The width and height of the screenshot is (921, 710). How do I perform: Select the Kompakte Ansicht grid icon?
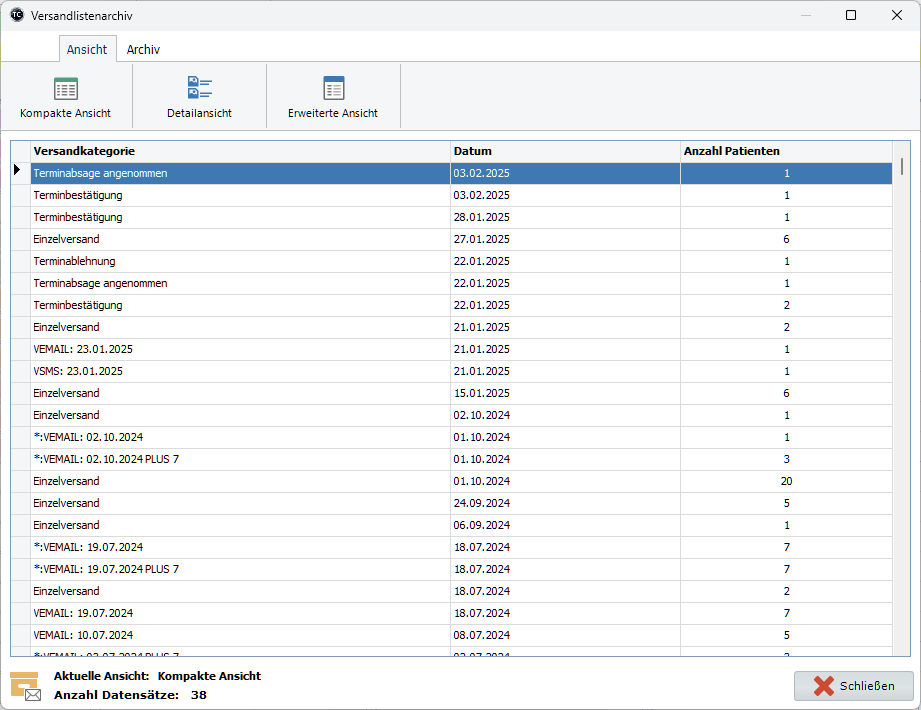pyautogui.click(x=64, y=88)
